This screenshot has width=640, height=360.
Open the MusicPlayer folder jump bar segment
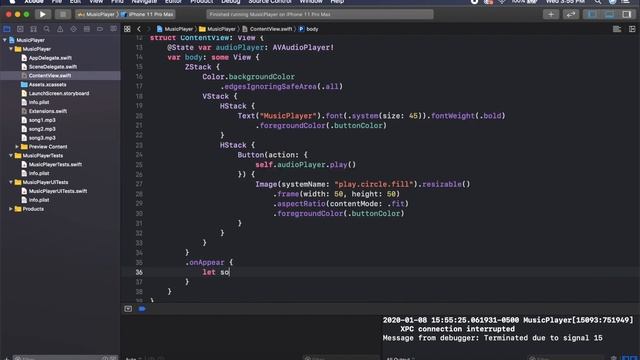pyautogui.click(x=217, y=29)
